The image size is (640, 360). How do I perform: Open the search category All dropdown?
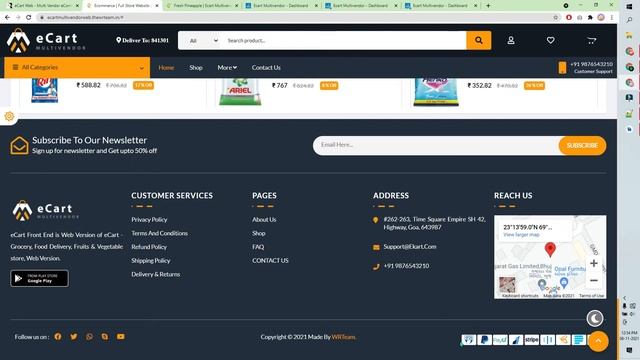[203, 40]
